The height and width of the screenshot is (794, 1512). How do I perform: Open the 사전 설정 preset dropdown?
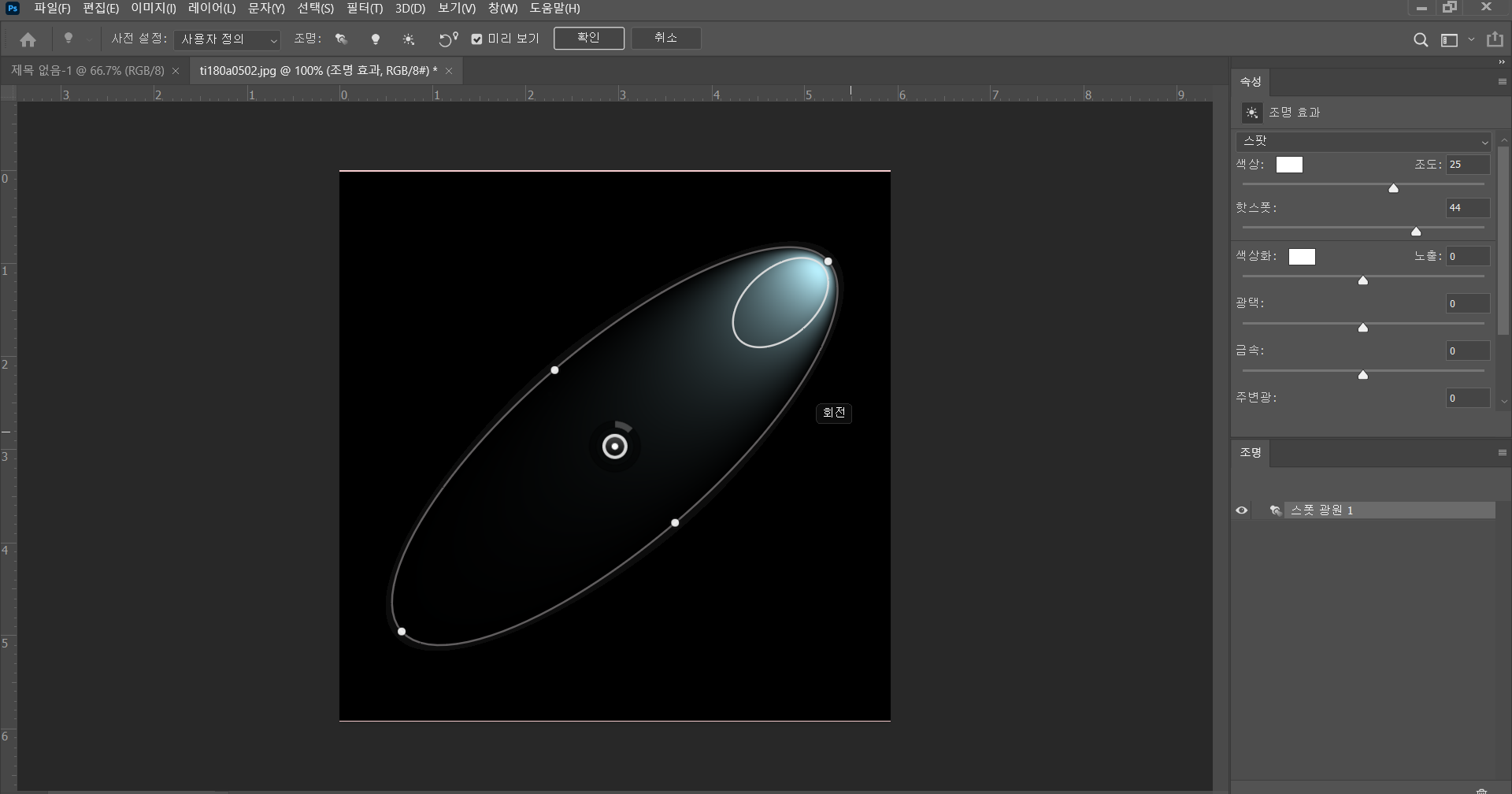click(x=227, y=39)
